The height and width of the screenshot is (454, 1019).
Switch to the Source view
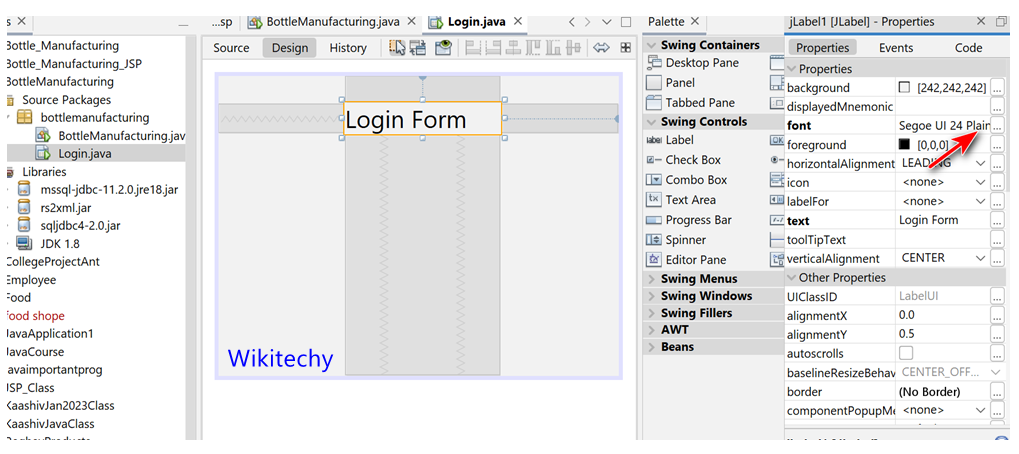point(231,47)
